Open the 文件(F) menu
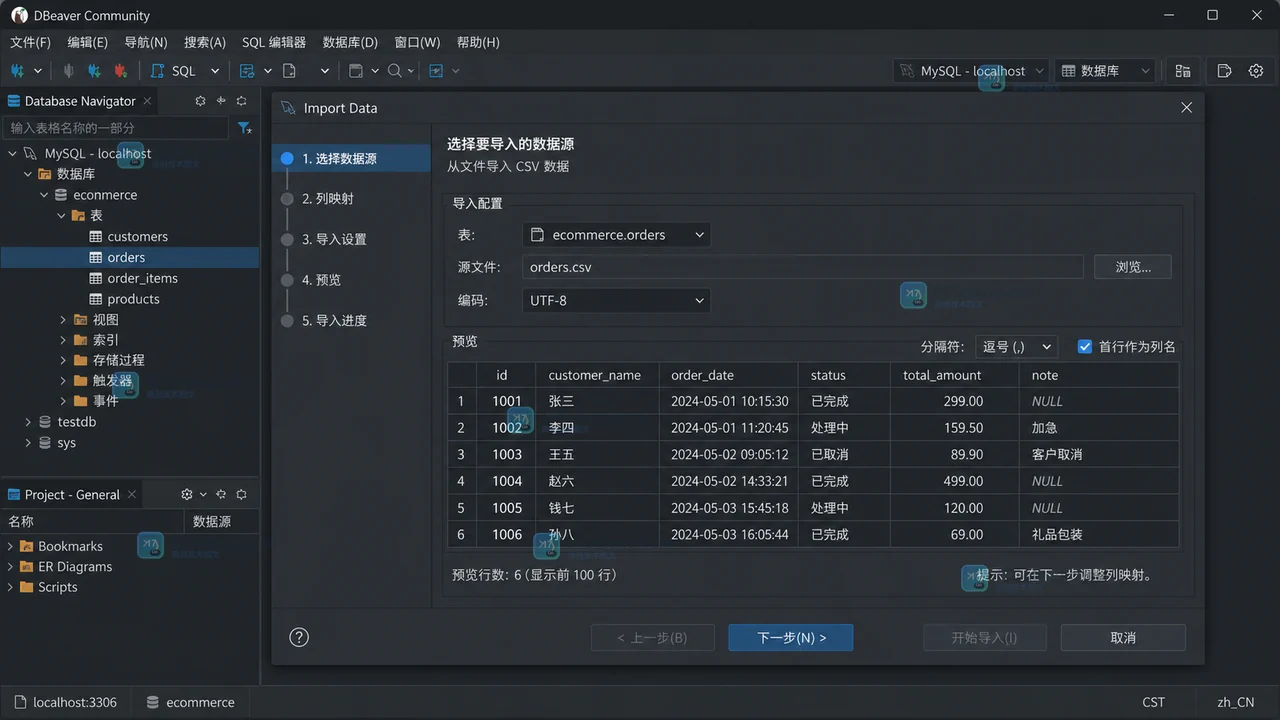1280x720 pixels. point(30,42)
